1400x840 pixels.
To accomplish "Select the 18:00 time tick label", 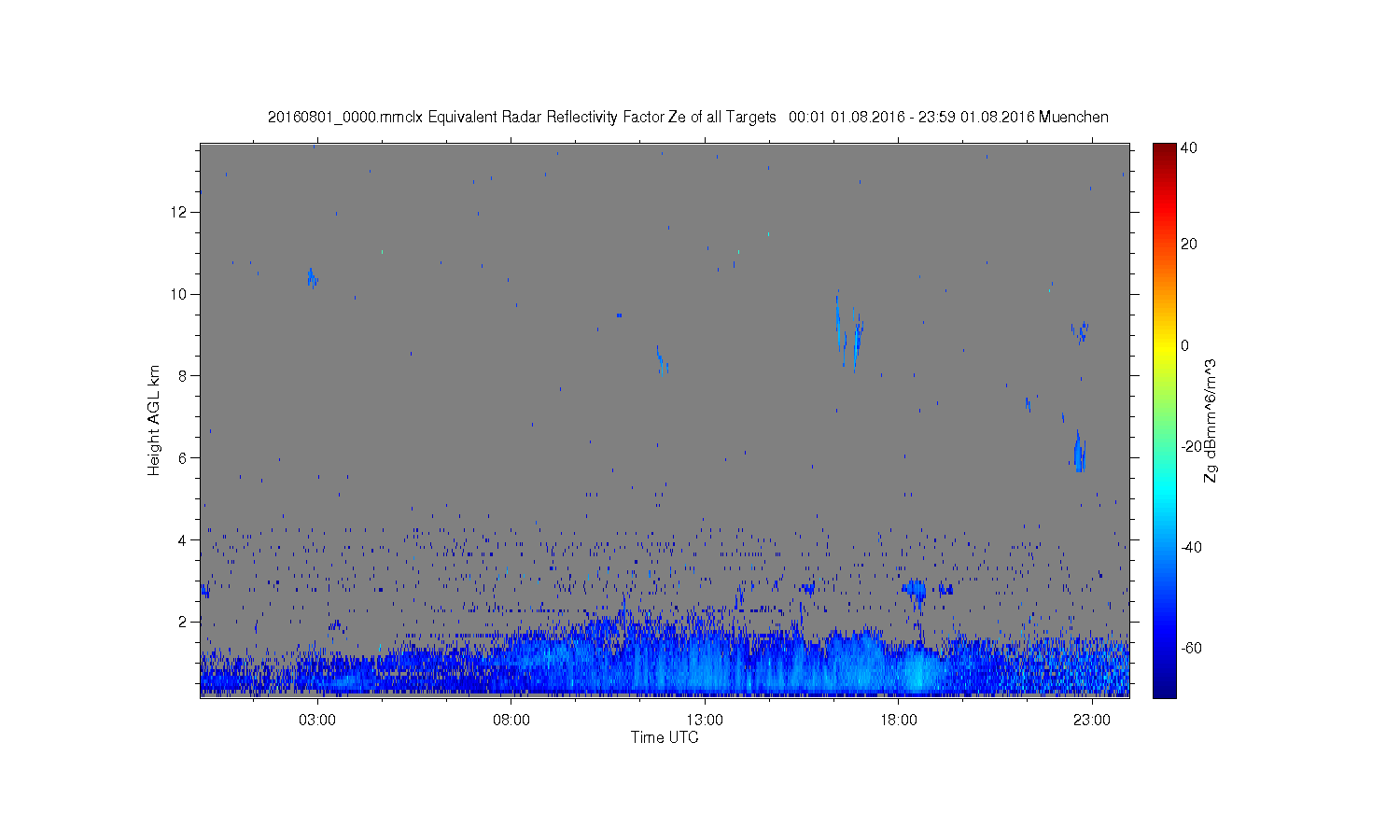I will (x=898, y=721).
